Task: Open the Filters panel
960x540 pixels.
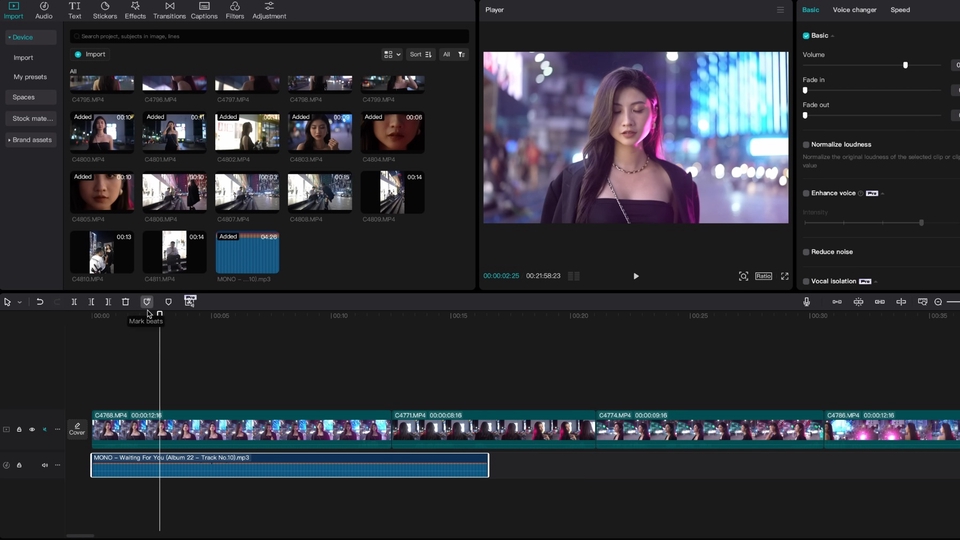Action: point(235,11)
